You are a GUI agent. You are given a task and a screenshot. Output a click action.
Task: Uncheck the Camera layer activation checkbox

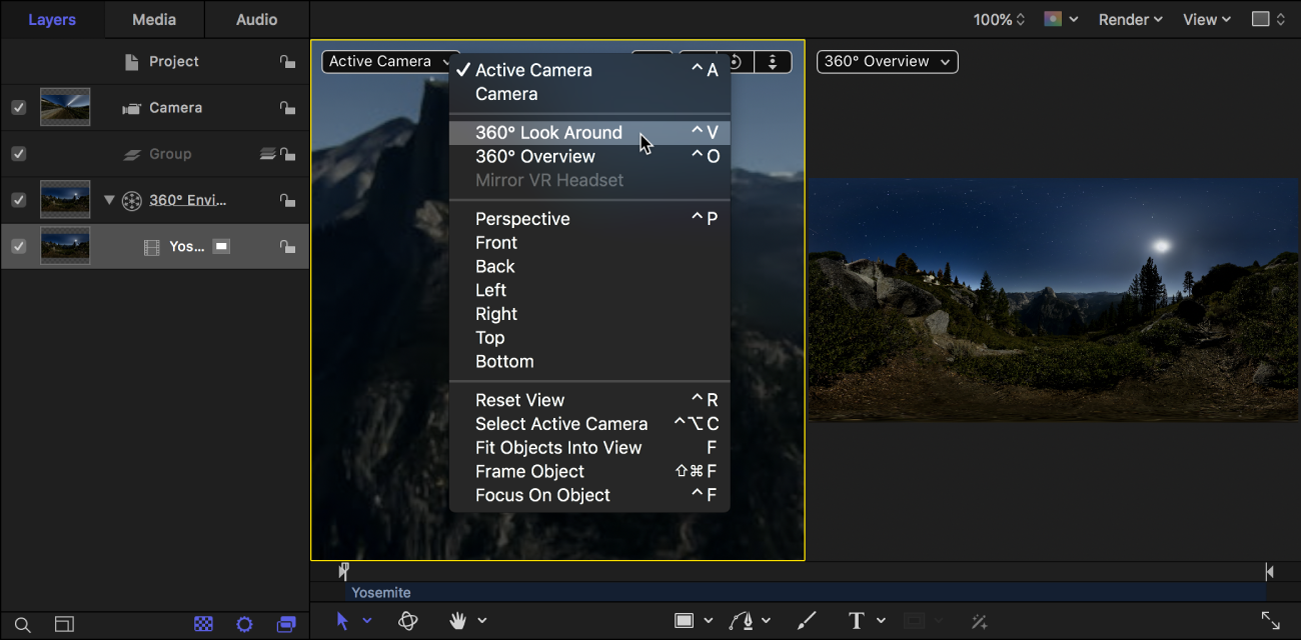(x=18, y=107)
